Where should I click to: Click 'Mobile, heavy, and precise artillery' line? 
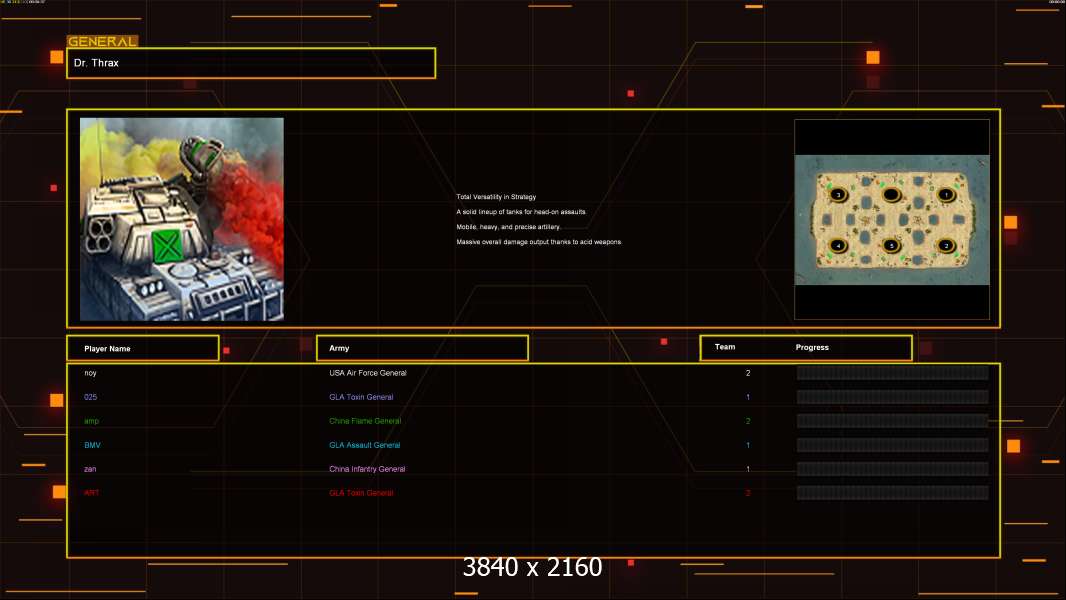tap(509, 226)
